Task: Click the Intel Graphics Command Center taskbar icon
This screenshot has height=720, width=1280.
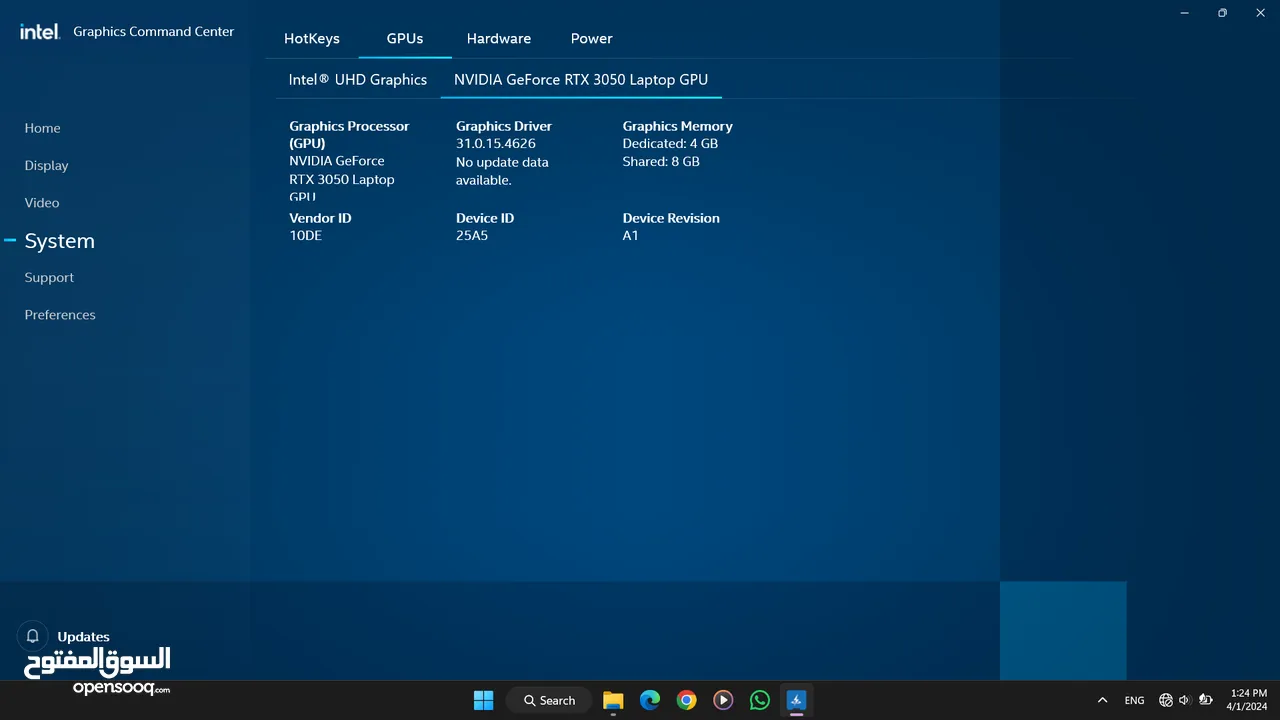Action: click(796, 700)
